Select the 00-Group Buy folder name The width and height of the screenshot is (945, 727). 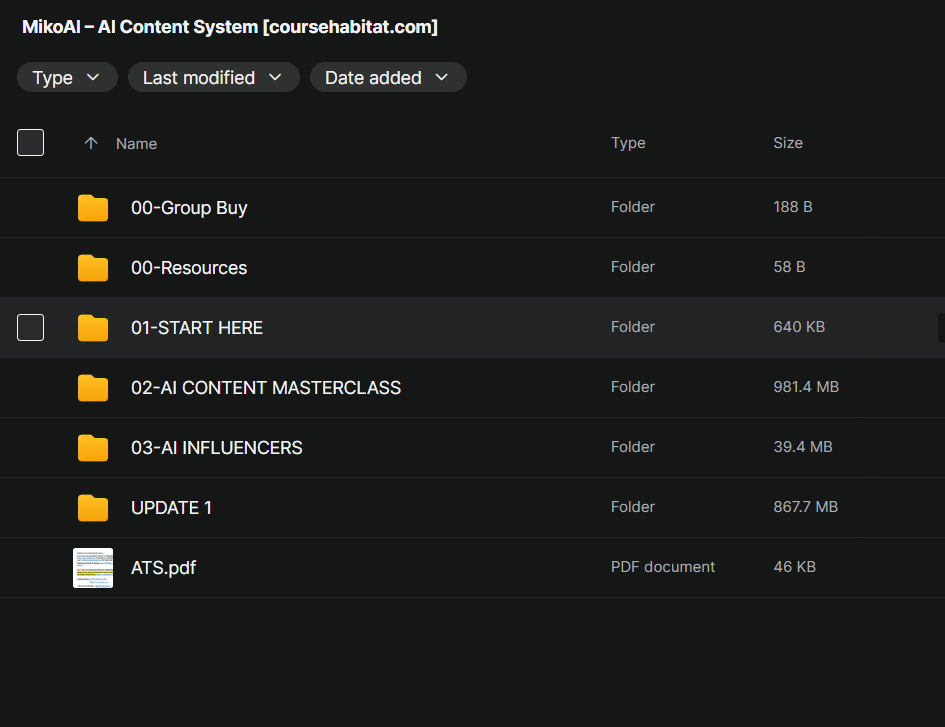[x=189, y=208]
